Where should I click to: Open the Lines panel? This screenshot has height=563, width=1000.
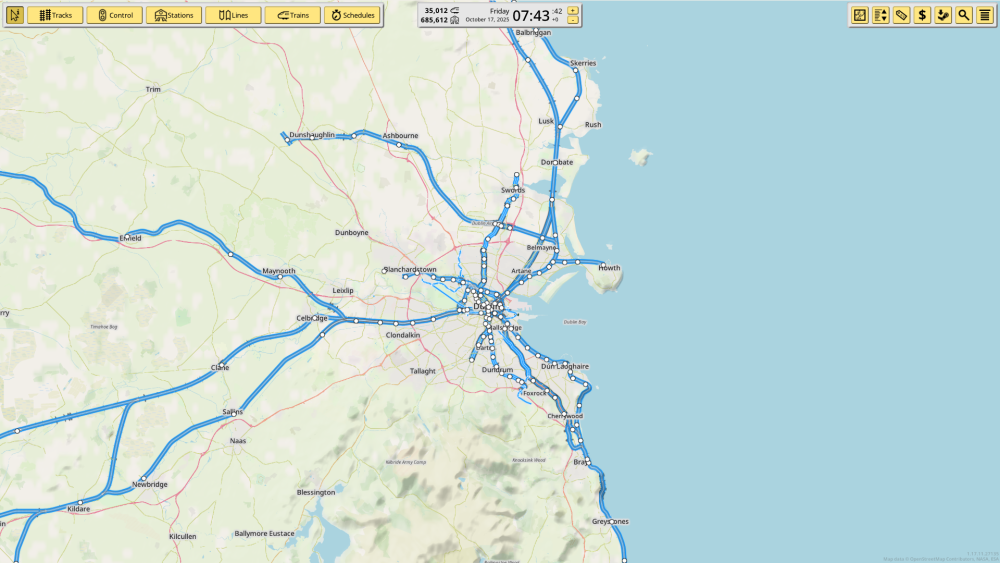(233, 15)
